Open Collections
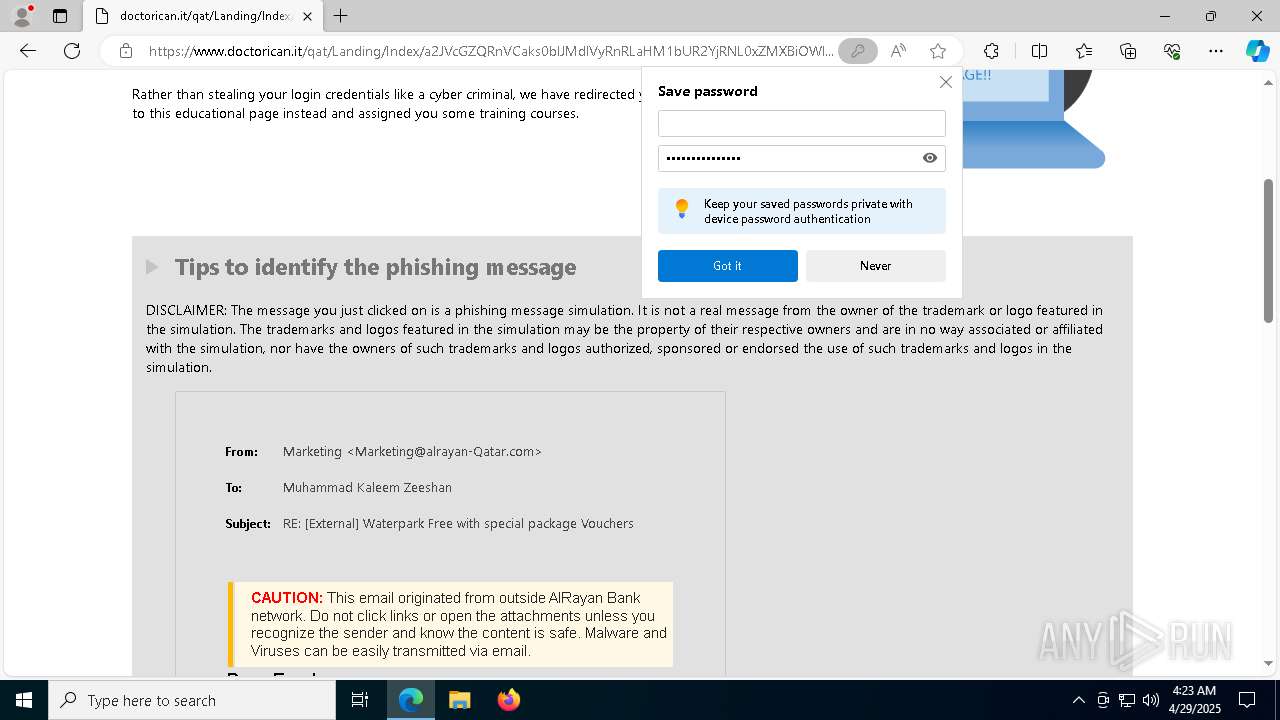Viewport: 1280px width, 720px height. [1128, 51]
